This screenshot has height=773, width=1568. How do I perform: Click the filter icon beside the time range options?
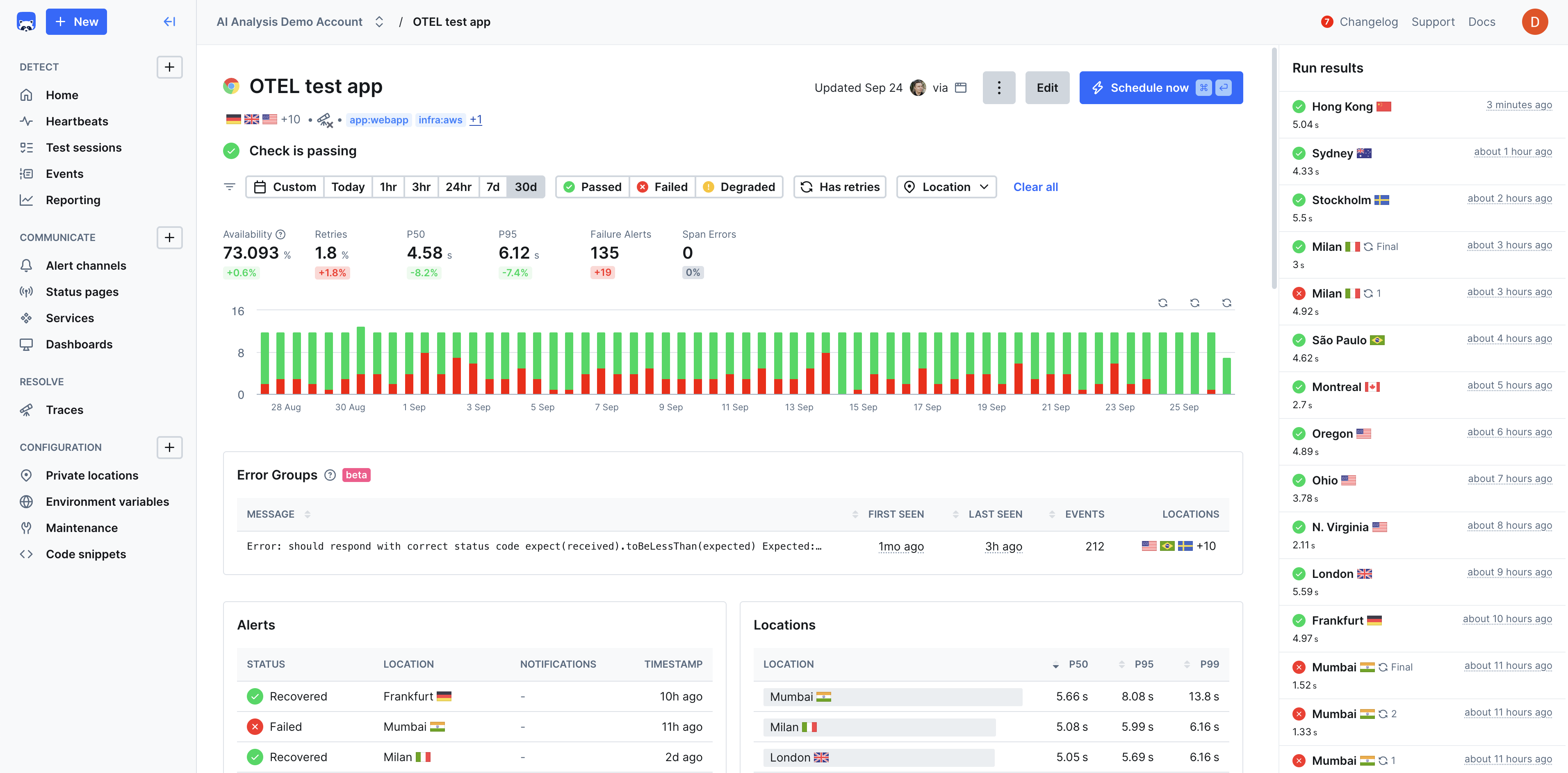[x=230, y=187]
